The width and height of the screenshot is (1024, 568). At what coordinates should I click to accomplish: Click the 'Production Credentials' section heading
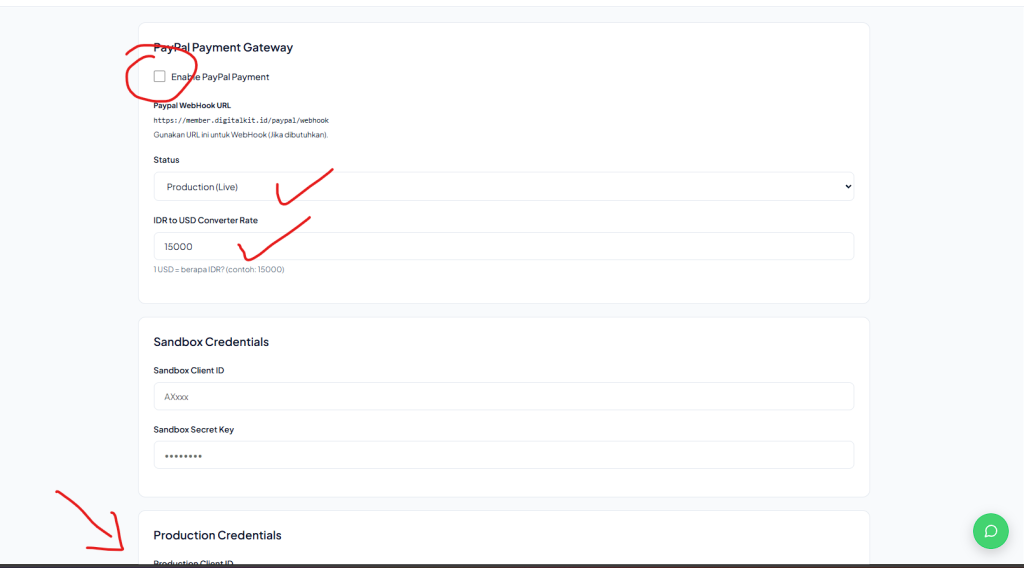click(x=217, y=535)
